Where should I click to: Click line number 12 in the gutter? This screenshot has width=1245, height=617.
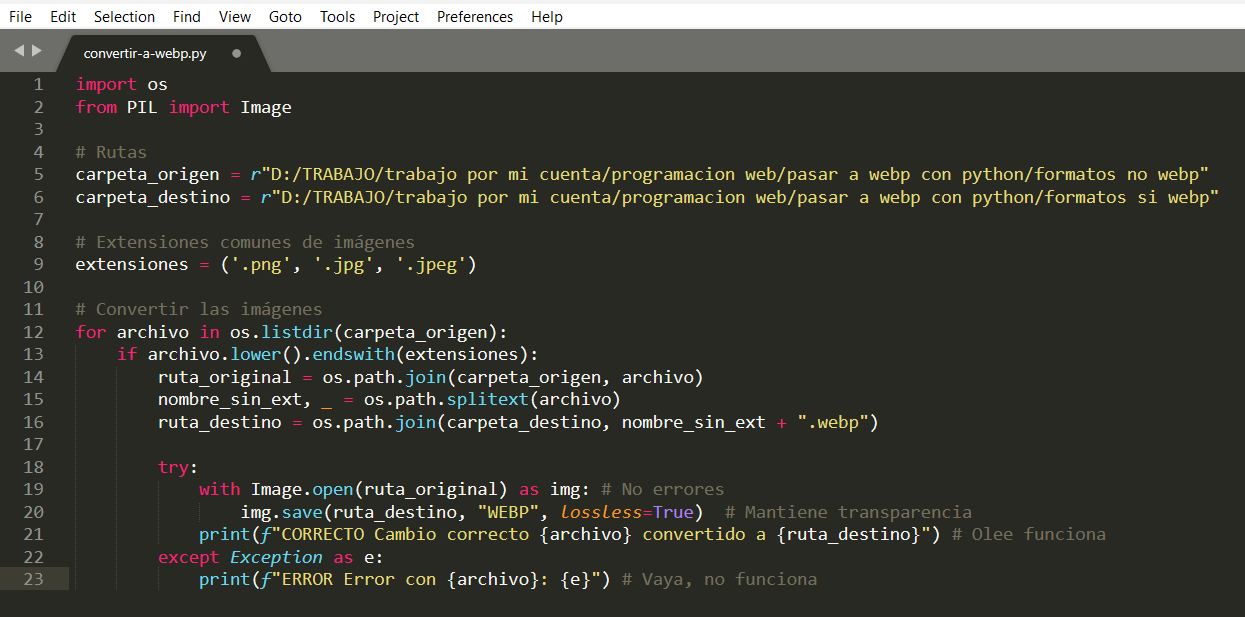(x=33, y=331)
